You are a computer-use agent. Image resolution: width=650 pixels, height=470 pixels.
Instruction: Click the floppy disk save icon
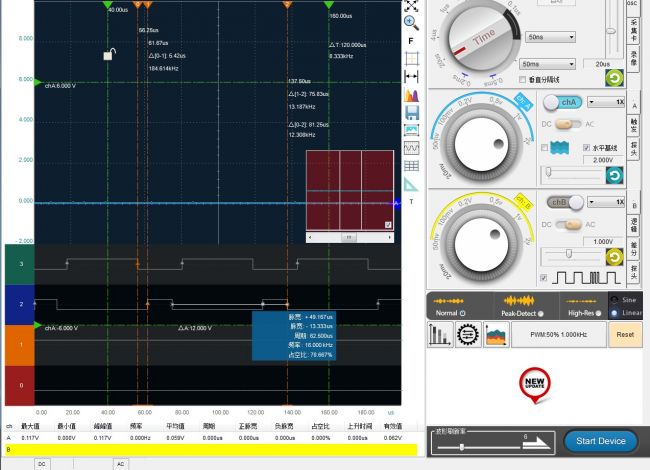point(412,113)
